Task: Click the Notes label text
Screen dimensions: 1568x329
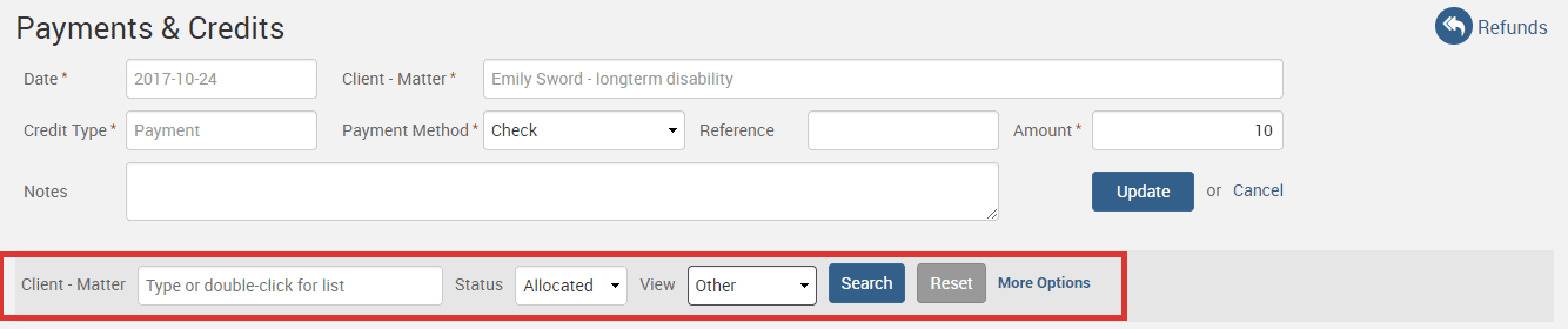Action: [x=45, y=192]
